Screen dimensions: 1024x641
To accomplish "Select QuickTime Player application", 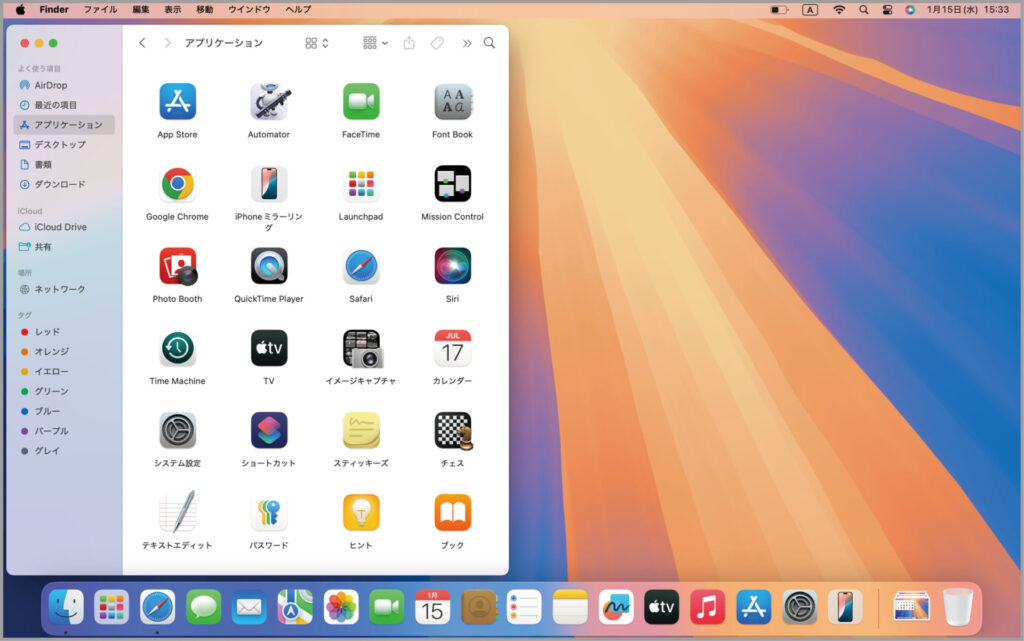I will pos(268,266).
